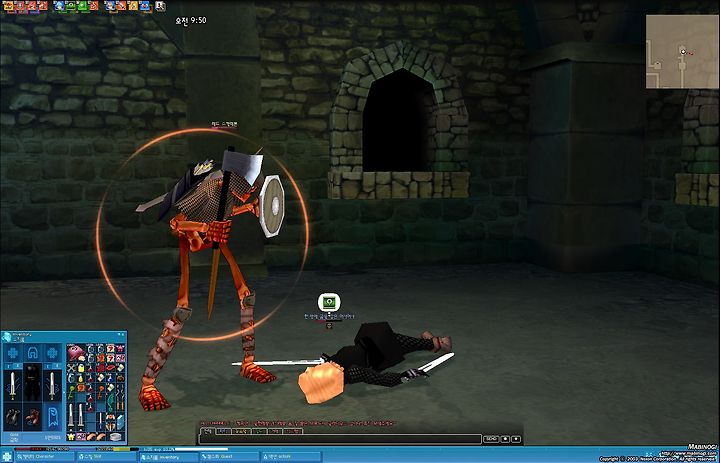Open the Skill window from bottom bar
The image size is (720, 463).
click(107, 457)
